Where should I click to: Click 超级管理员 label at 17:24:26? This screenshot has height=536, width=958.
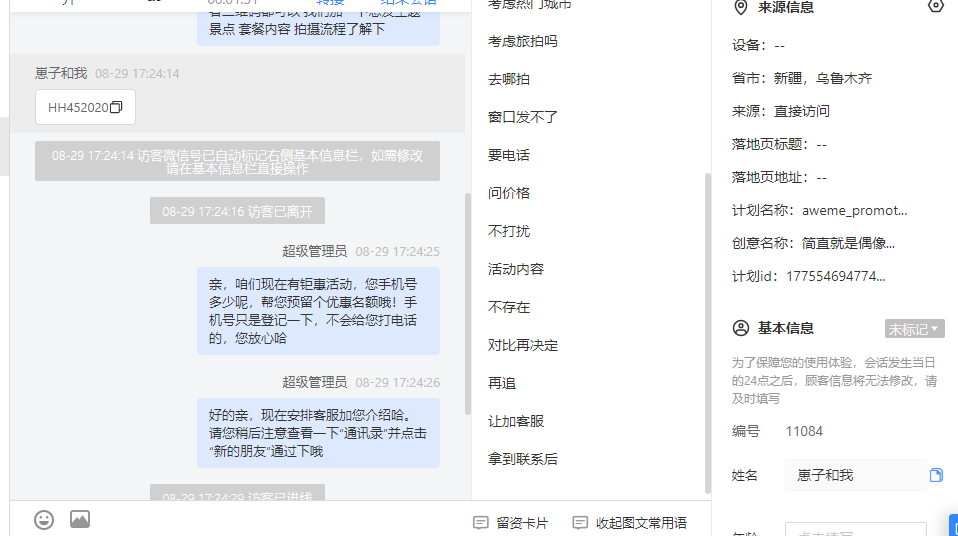point(315,383)
